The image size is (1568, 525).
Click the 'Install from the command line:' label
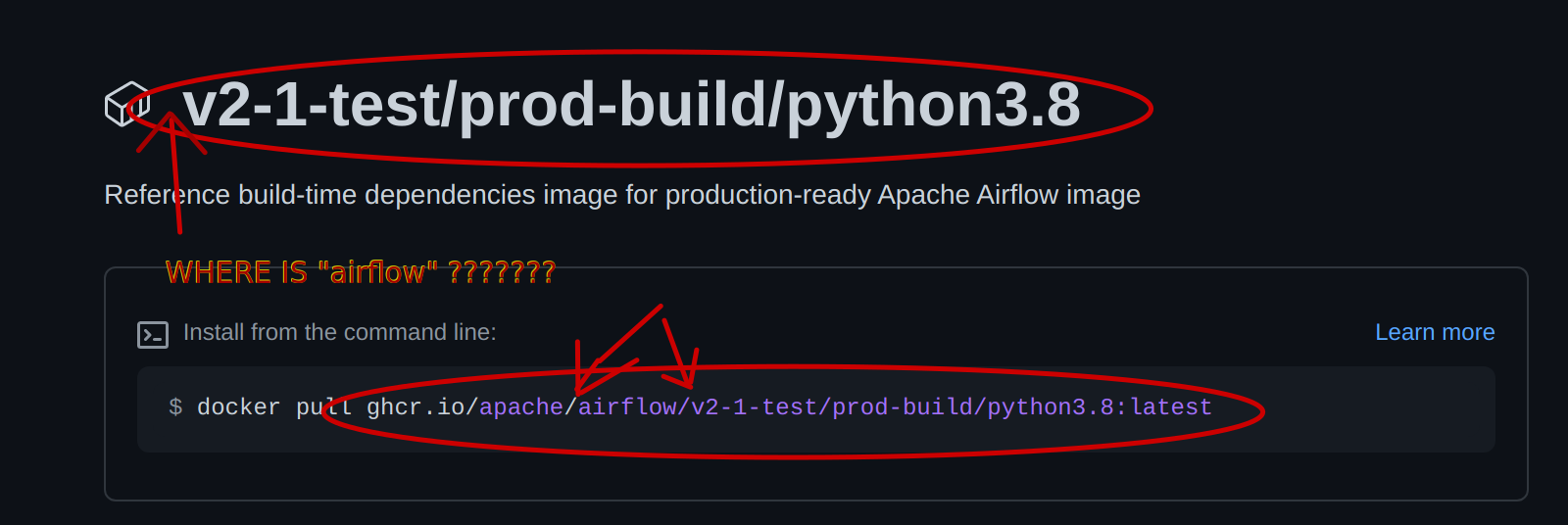(x=340, y=332)
